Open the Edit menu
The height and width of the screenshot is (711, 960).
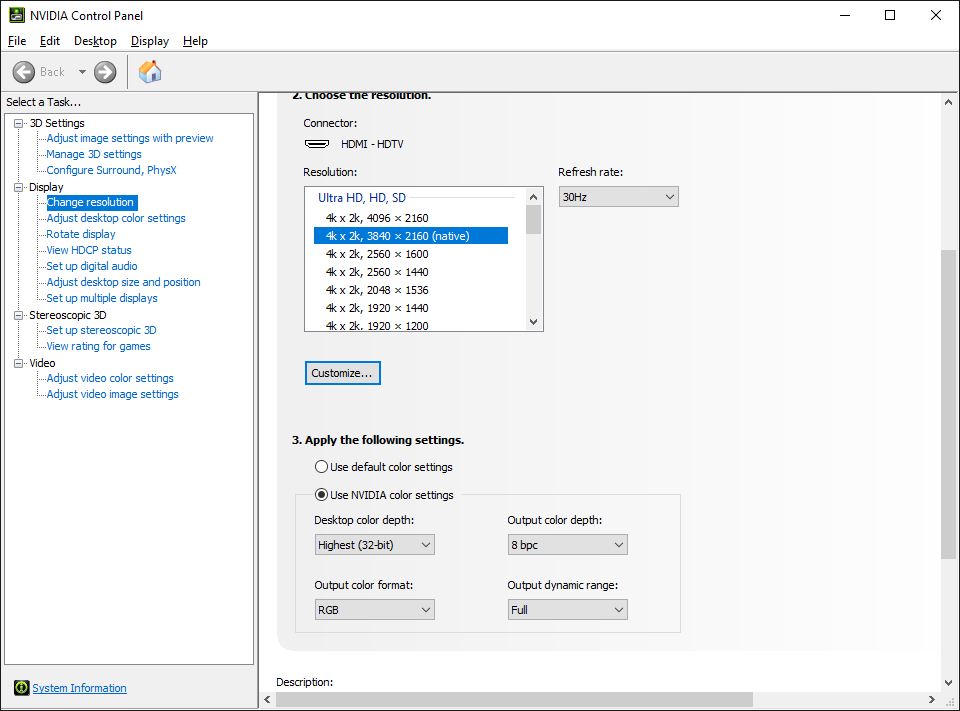pos(50,41)
